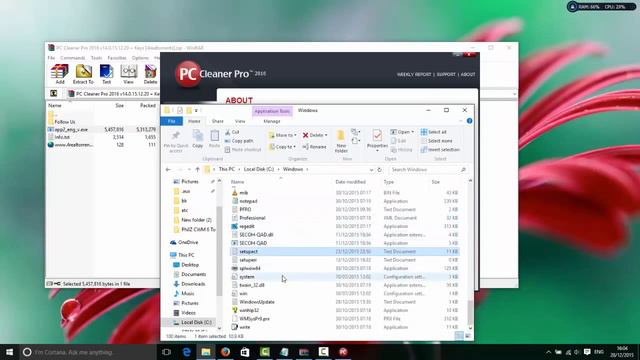Click History in the Open ribbon group
Viewport: 640px width, 360px height.
[402, 150]
